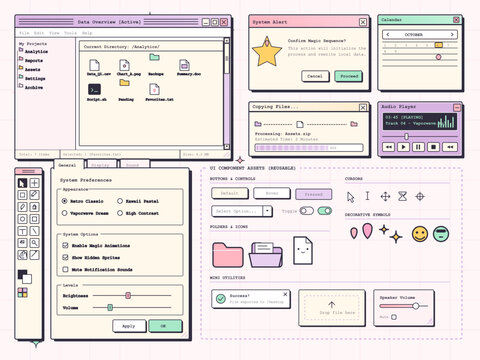480x360 pixels.
Task: Click Proceed in the System Alert
Action: 349,76
